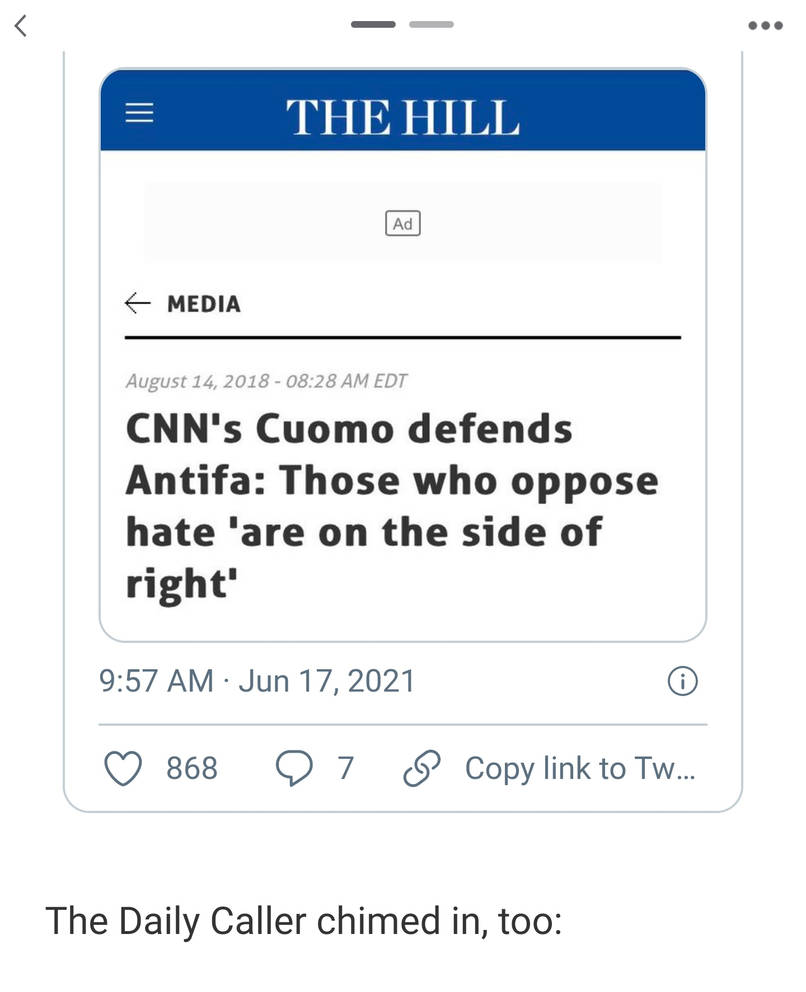
Task: Click the 7 replies count
Action: point(345,768)
